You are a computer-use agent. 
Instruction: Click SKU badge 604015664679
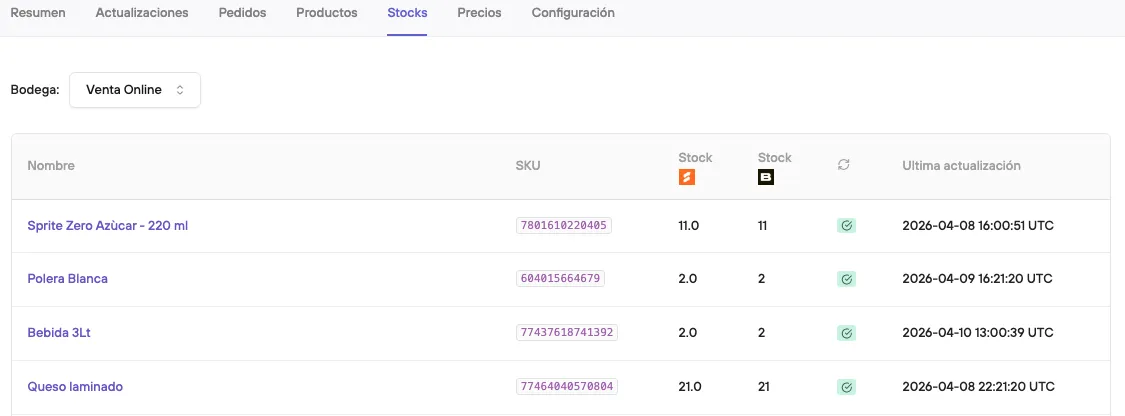(x=560, y=279)
